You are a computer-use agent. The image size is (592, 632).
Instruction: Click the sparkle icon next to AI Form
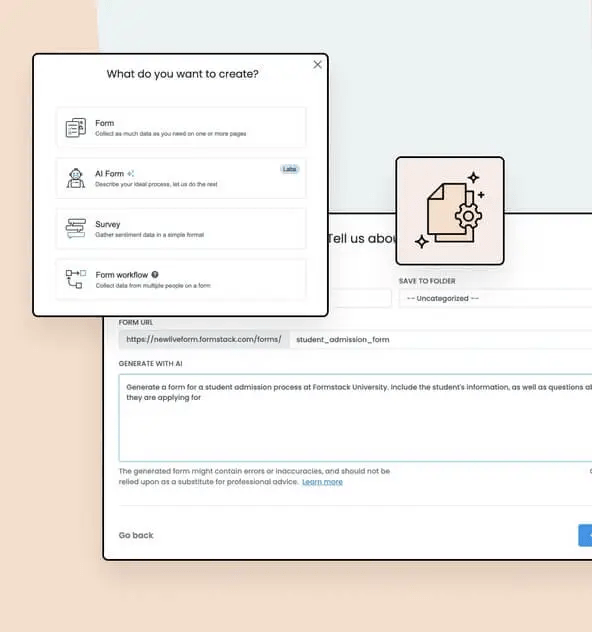click(x=130, y=174)
